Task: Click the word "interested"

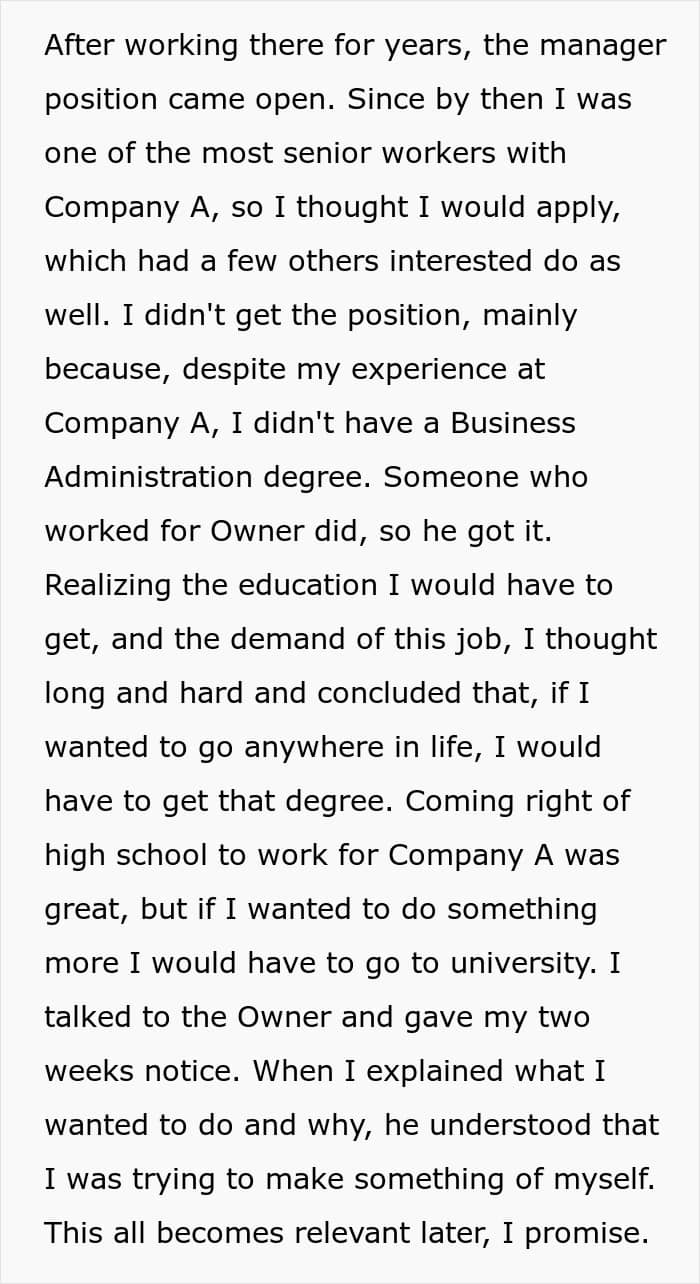Action: (461, 261)
